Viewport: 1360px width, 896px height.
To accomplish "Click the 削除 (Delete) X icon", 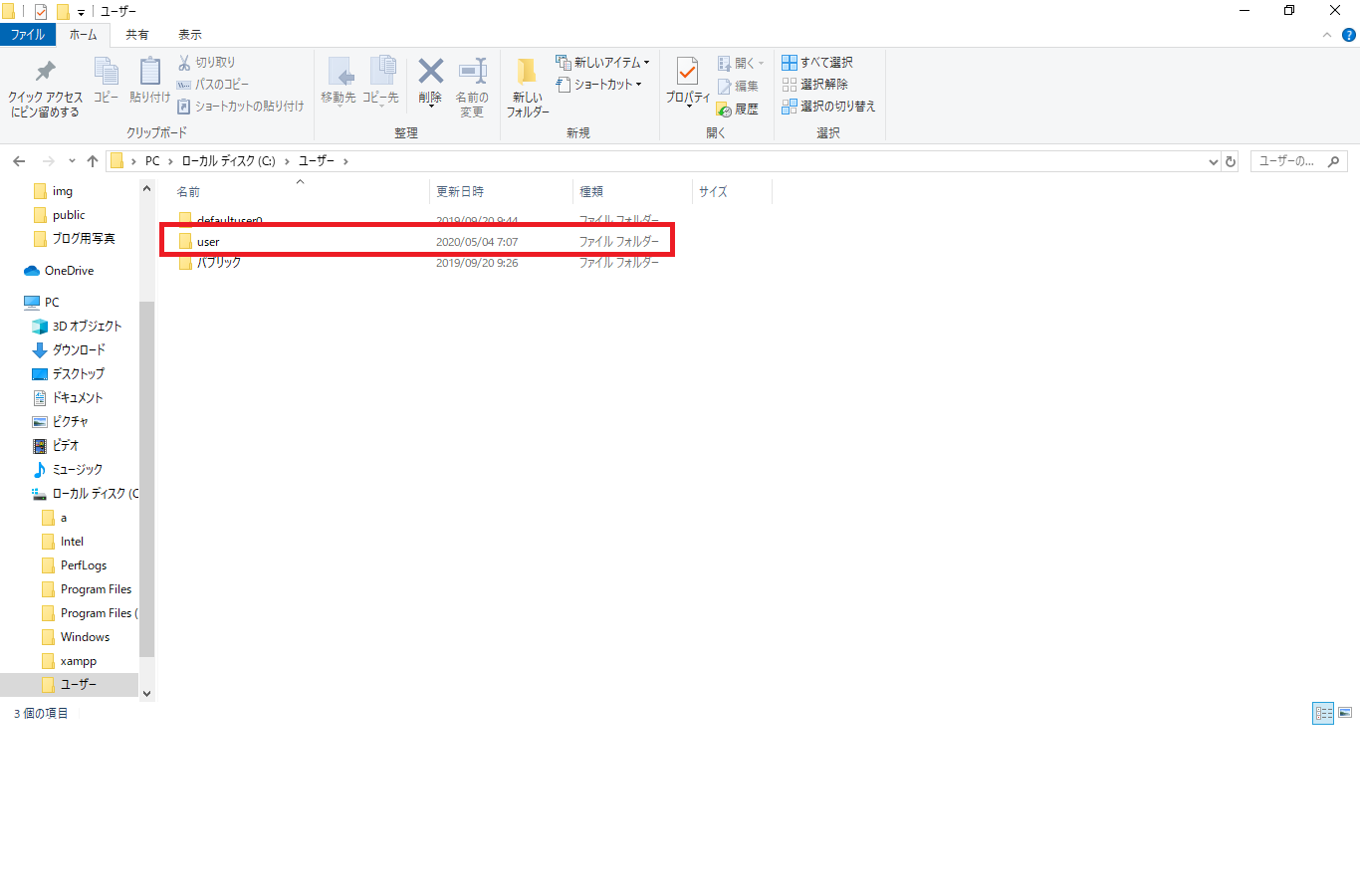I will (x=430, y=72).
